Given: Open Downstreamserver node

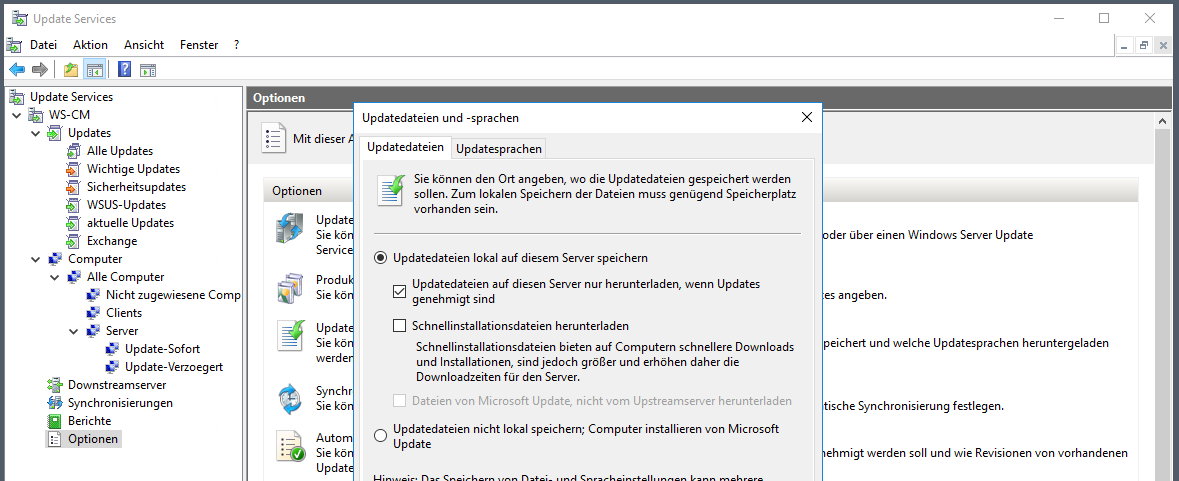Looking at the screenshot, I should [117, 386].
